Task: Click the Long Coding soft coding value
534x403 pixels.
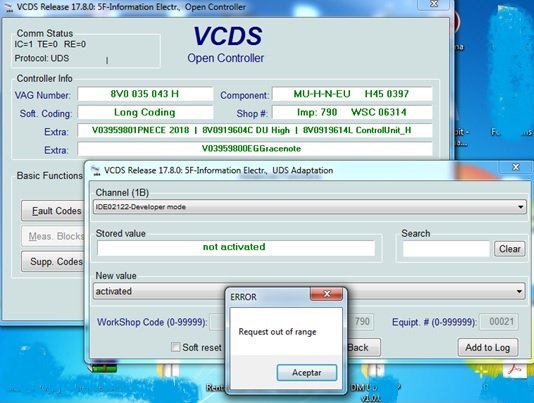Action: 145,112
